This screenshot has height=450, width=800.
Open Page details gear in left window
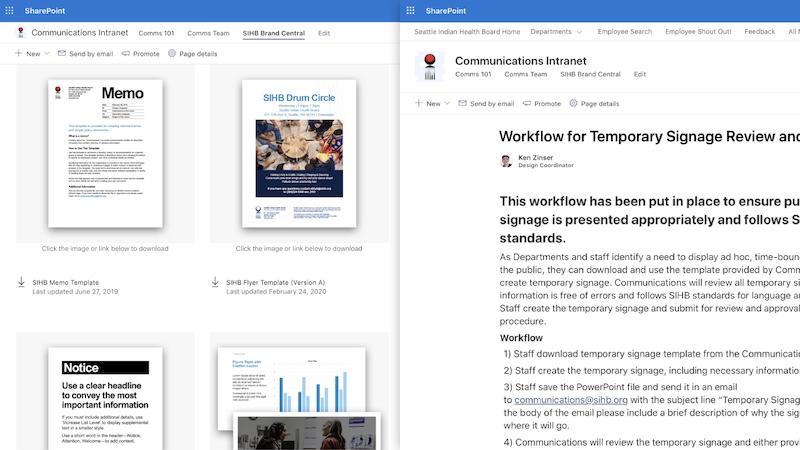click(172, 53)
